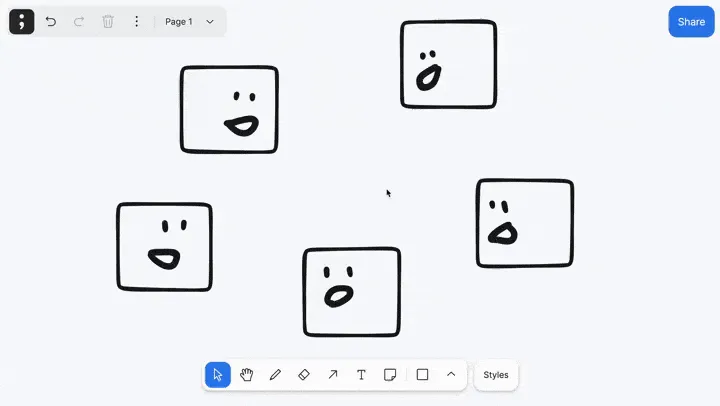Screen dimensions: 720x406
Task: Click the blue Share button
Action: [x=691, y=21]
